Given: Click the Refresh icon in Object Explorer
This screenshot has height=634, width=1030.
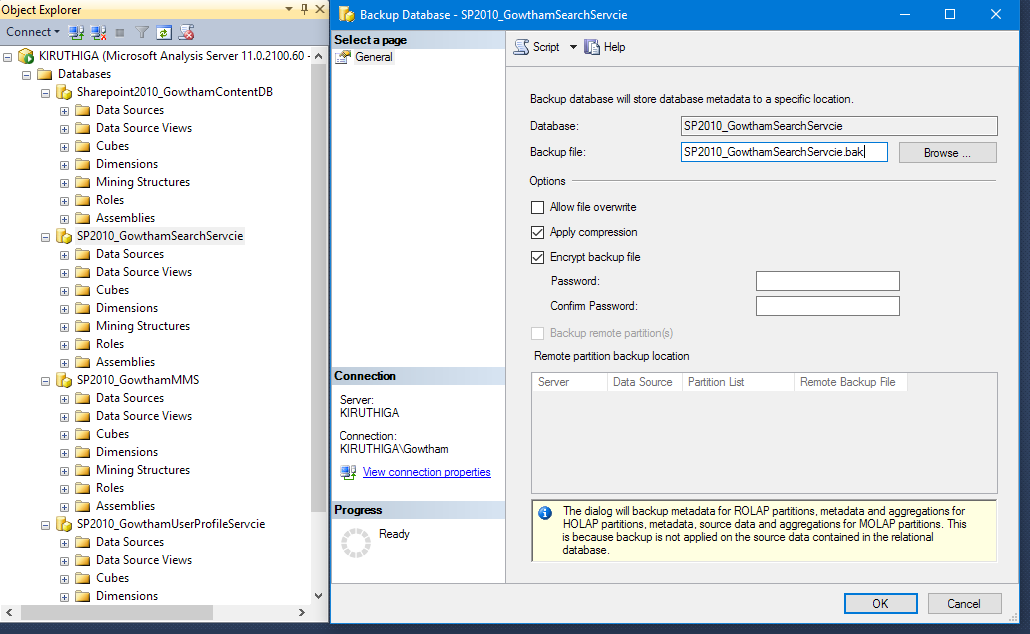Looking at the screenshot, I should (x=164, y=32).
